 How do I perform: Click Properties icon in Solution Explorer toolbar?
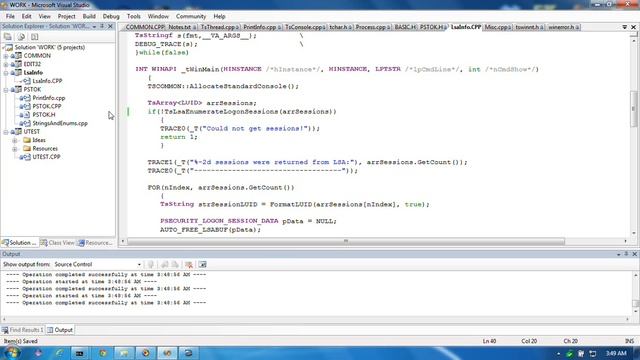8,37
